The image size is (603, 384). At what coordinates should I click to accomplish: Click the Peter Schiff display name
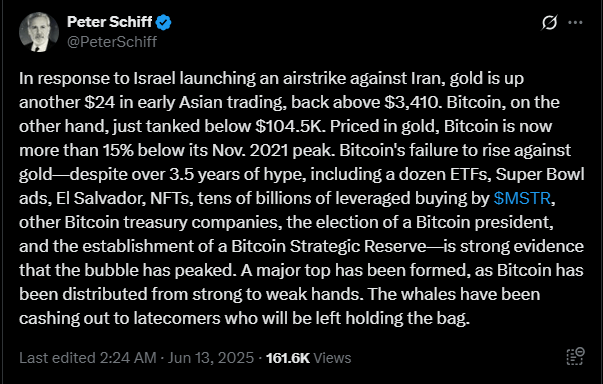[110, 22]
